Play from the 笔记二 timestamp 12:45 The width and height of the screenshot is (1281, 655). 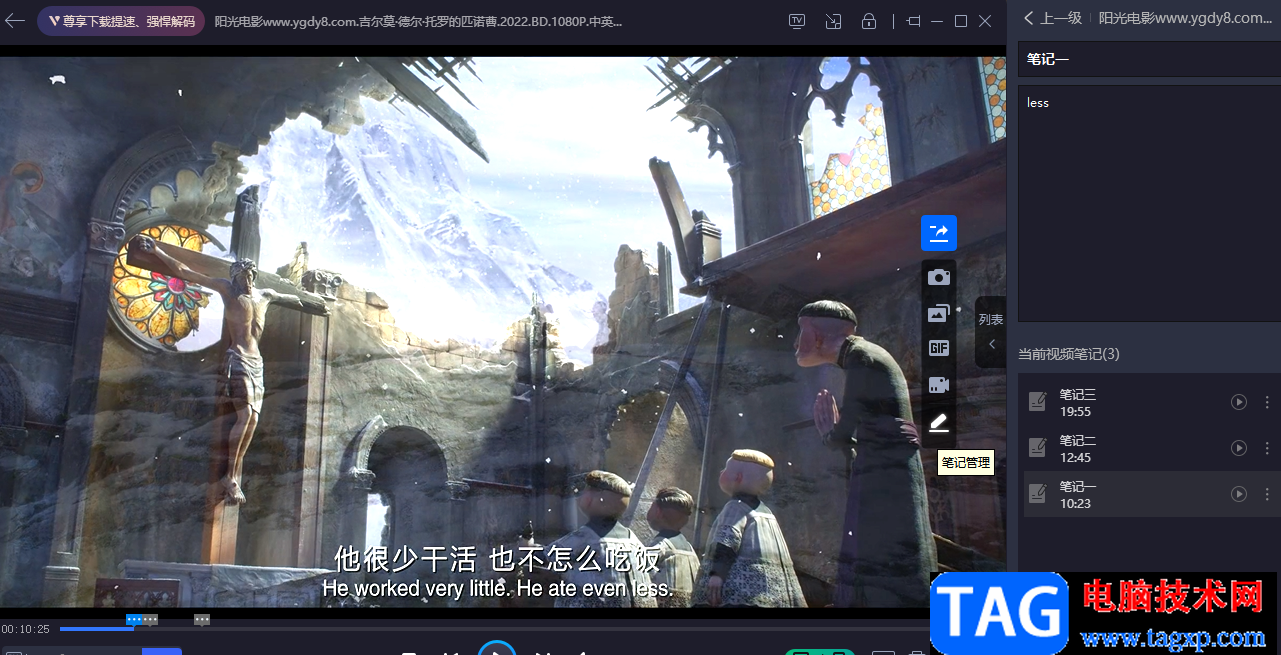coord(1239,448)
